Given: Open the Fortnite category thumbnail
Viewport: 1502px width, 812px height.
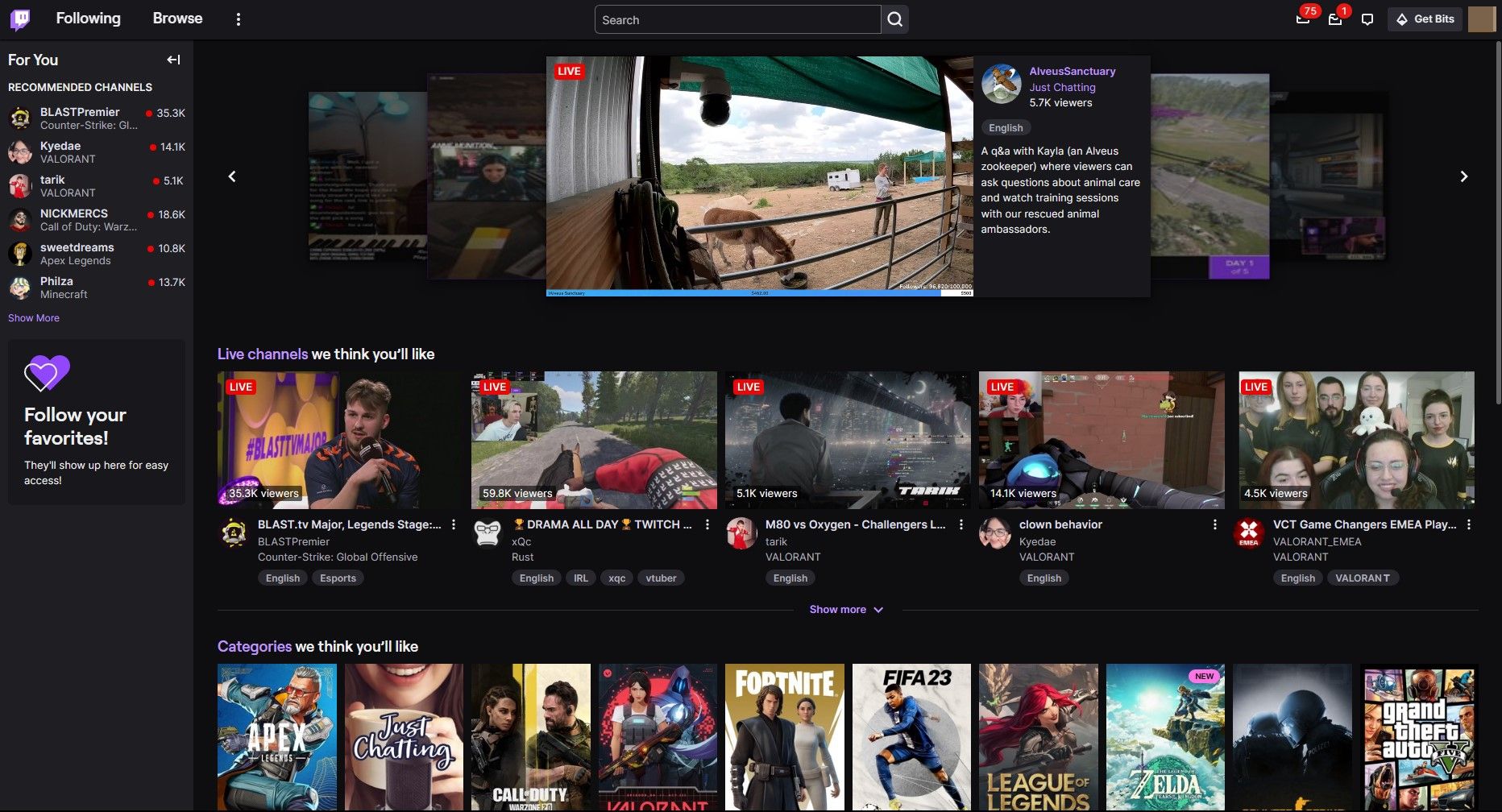Looking at the screenshot, I should pos(784,736).
